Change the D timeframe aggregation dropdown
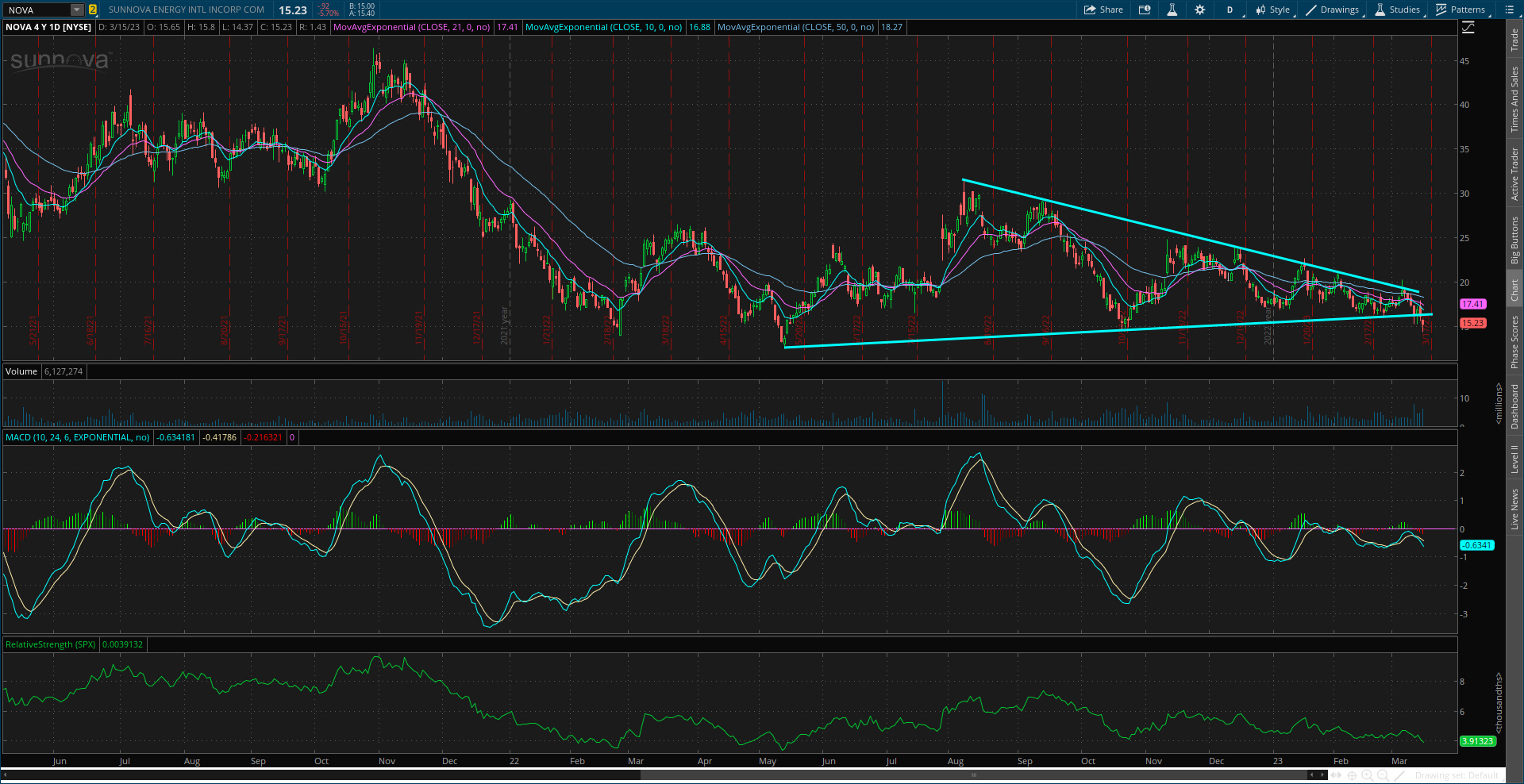The image size is (1524, 784). click(1230, 10)
